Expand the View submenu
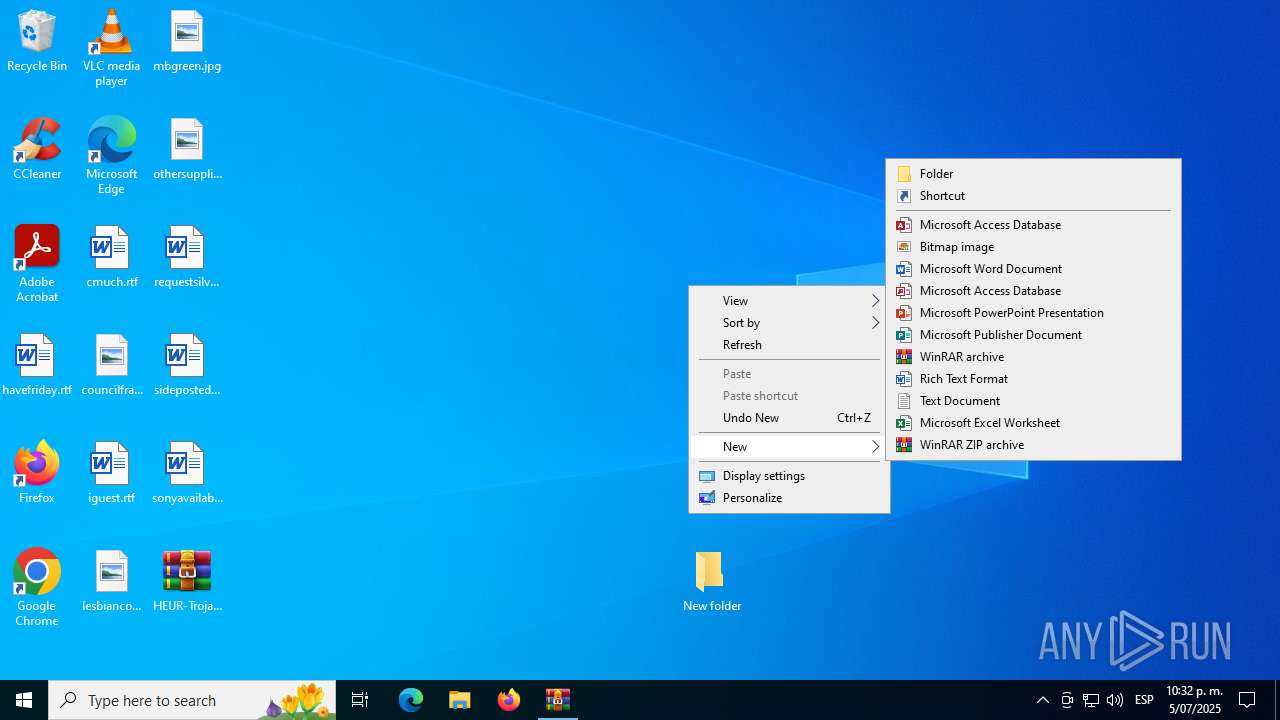This screenshot has width=1280, height=720. point(789,301)
